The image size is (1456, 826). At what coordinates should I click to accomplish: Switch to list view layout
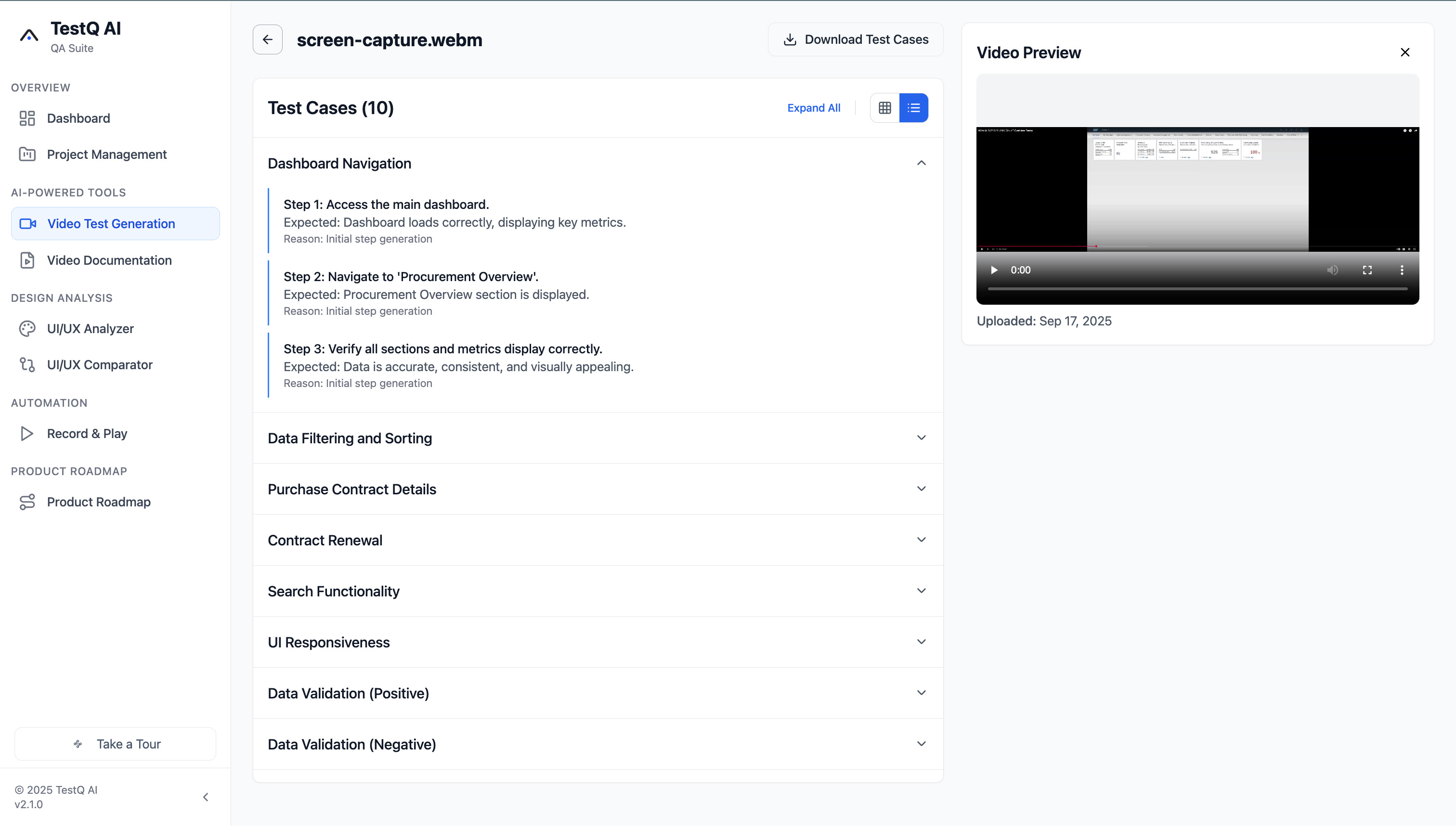[x=913, y=108]
